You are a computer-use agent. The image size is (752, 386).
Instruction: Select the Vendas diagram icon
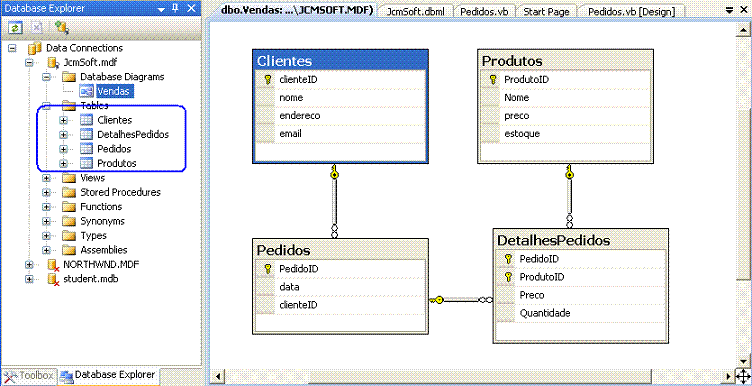(87, 91)
